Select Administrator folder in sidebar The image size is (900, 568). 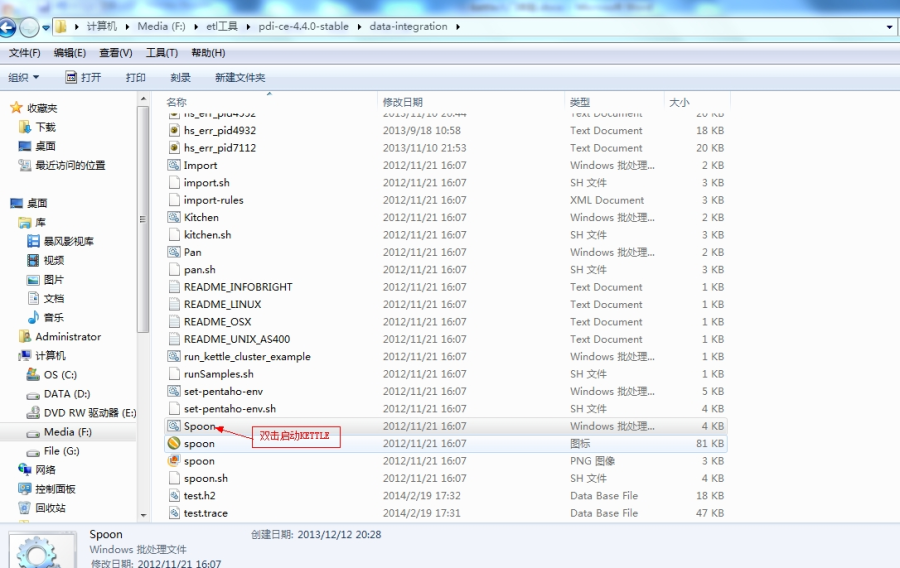coord(60,337)
